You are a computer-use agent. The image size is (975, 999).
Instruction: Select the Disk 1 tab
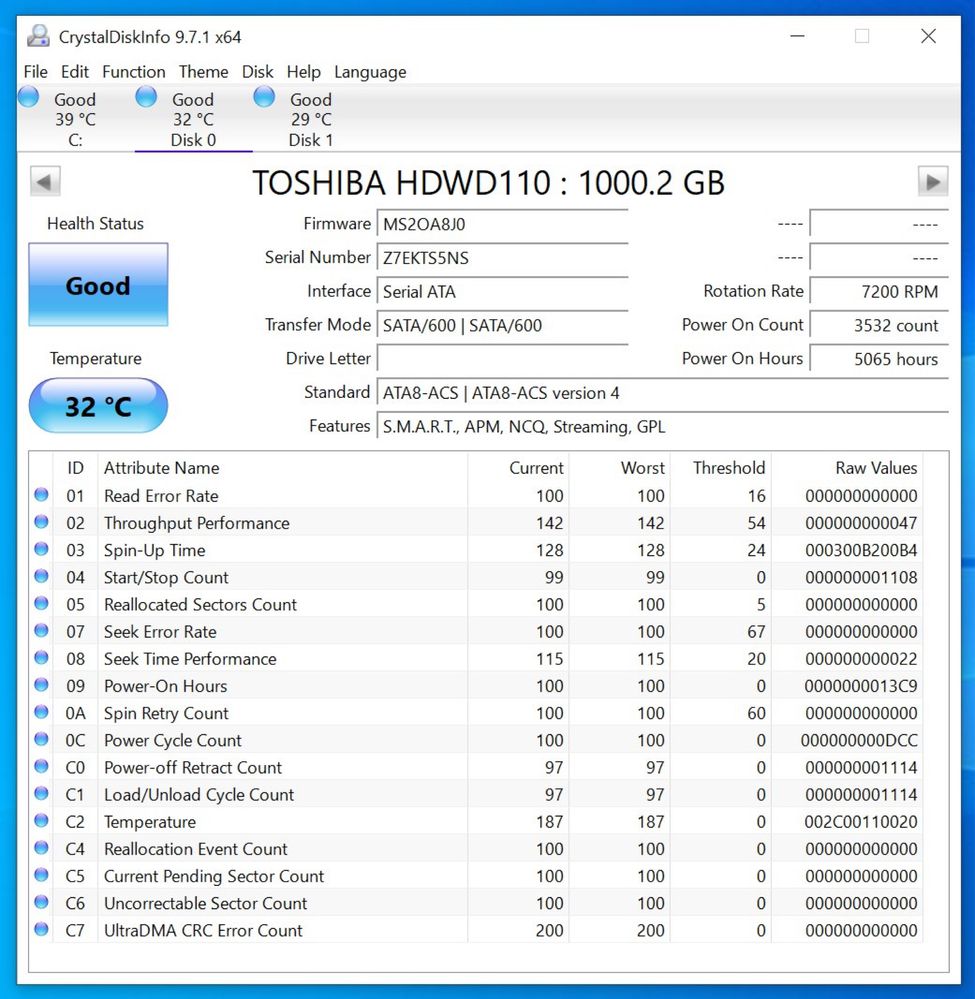[x=311, y=119]
